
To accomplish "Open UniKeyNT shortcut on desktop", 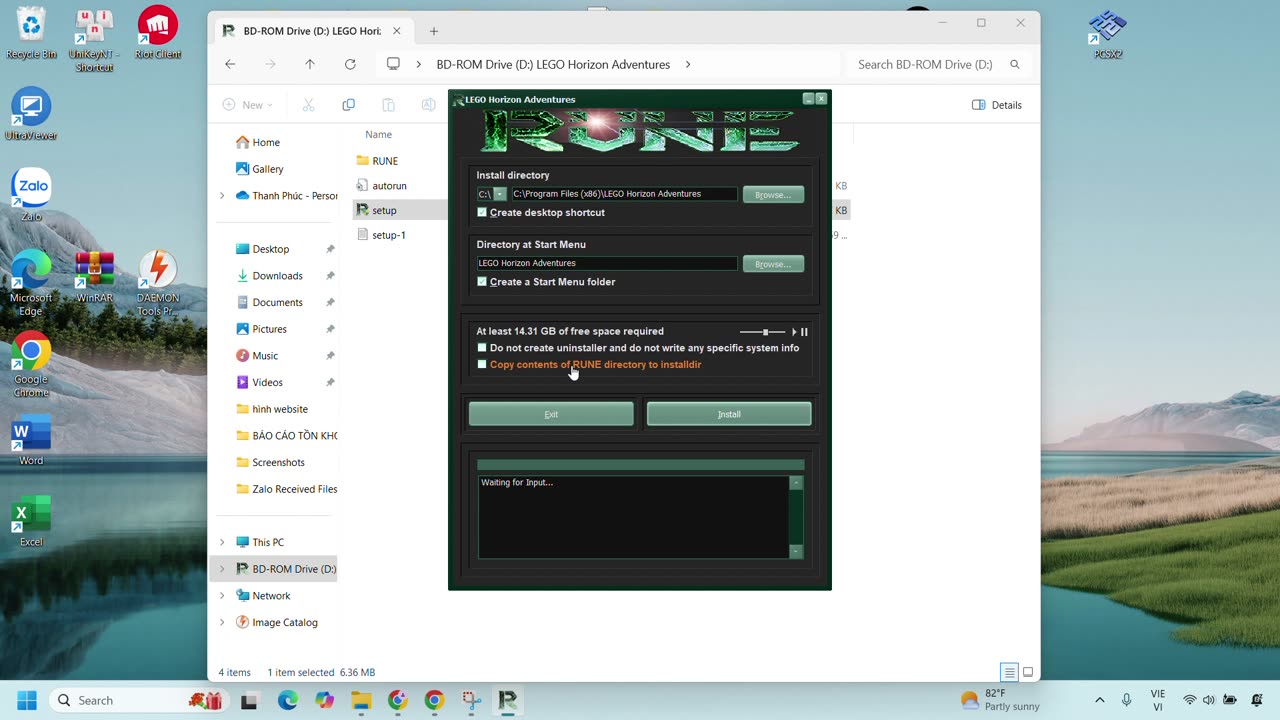I will (92, 39).
